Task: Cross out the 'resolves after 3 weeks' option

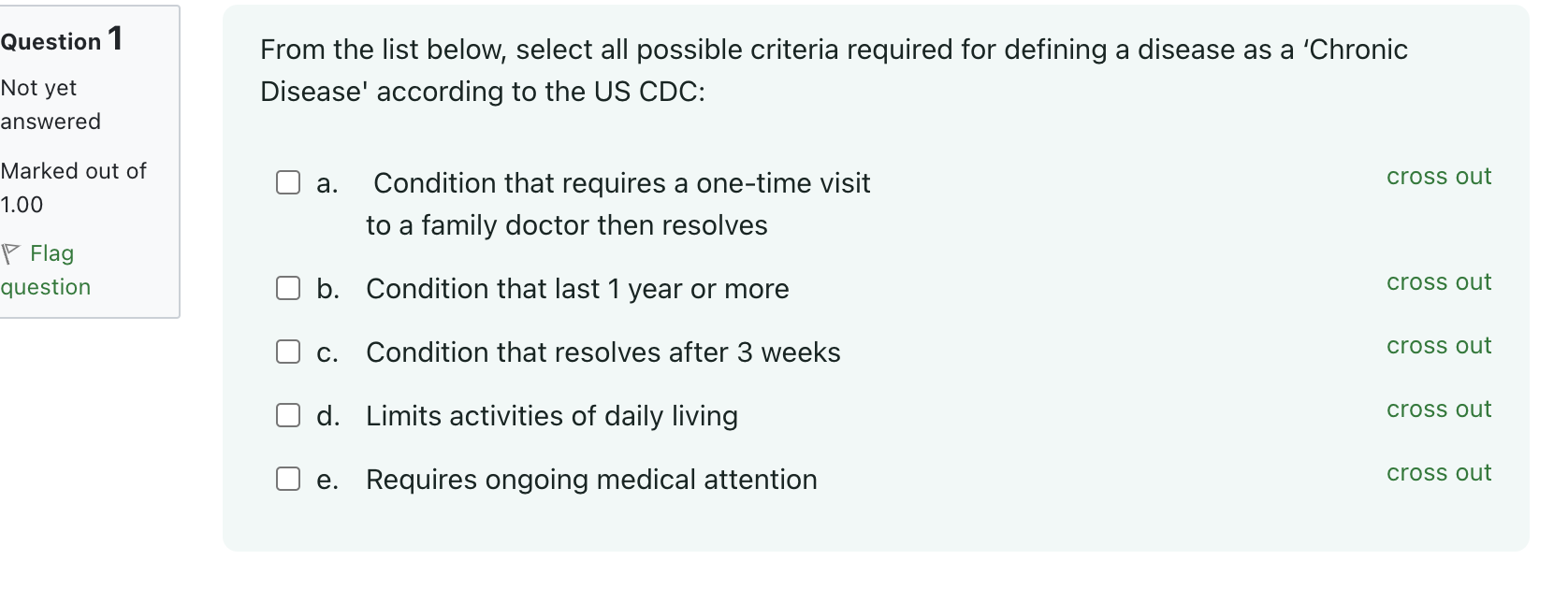Action: pos(1438,346)
